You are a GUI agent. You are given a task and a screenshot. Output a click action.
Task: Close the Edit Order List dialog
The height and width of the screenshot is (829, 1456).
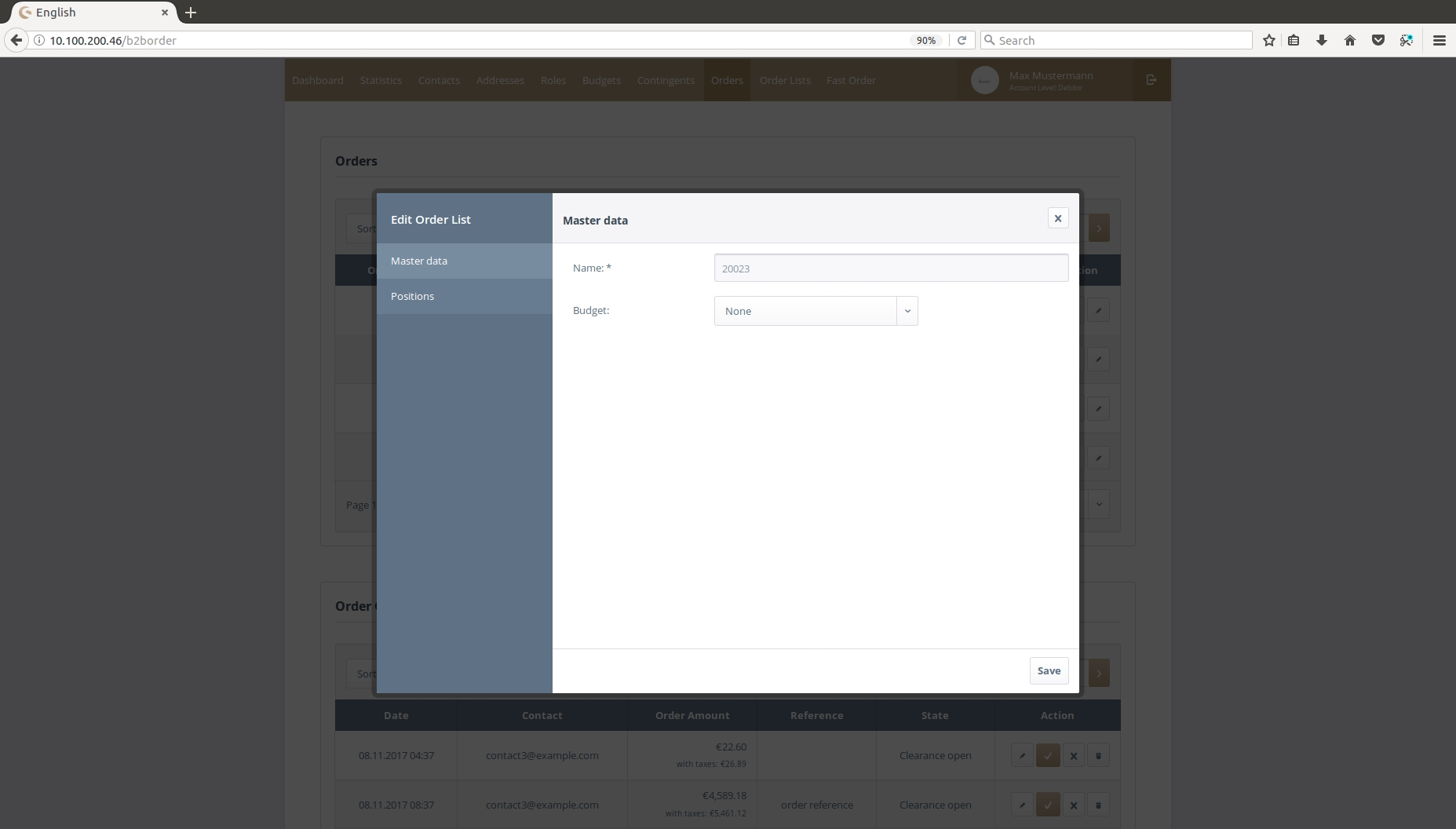[1058, 218]
